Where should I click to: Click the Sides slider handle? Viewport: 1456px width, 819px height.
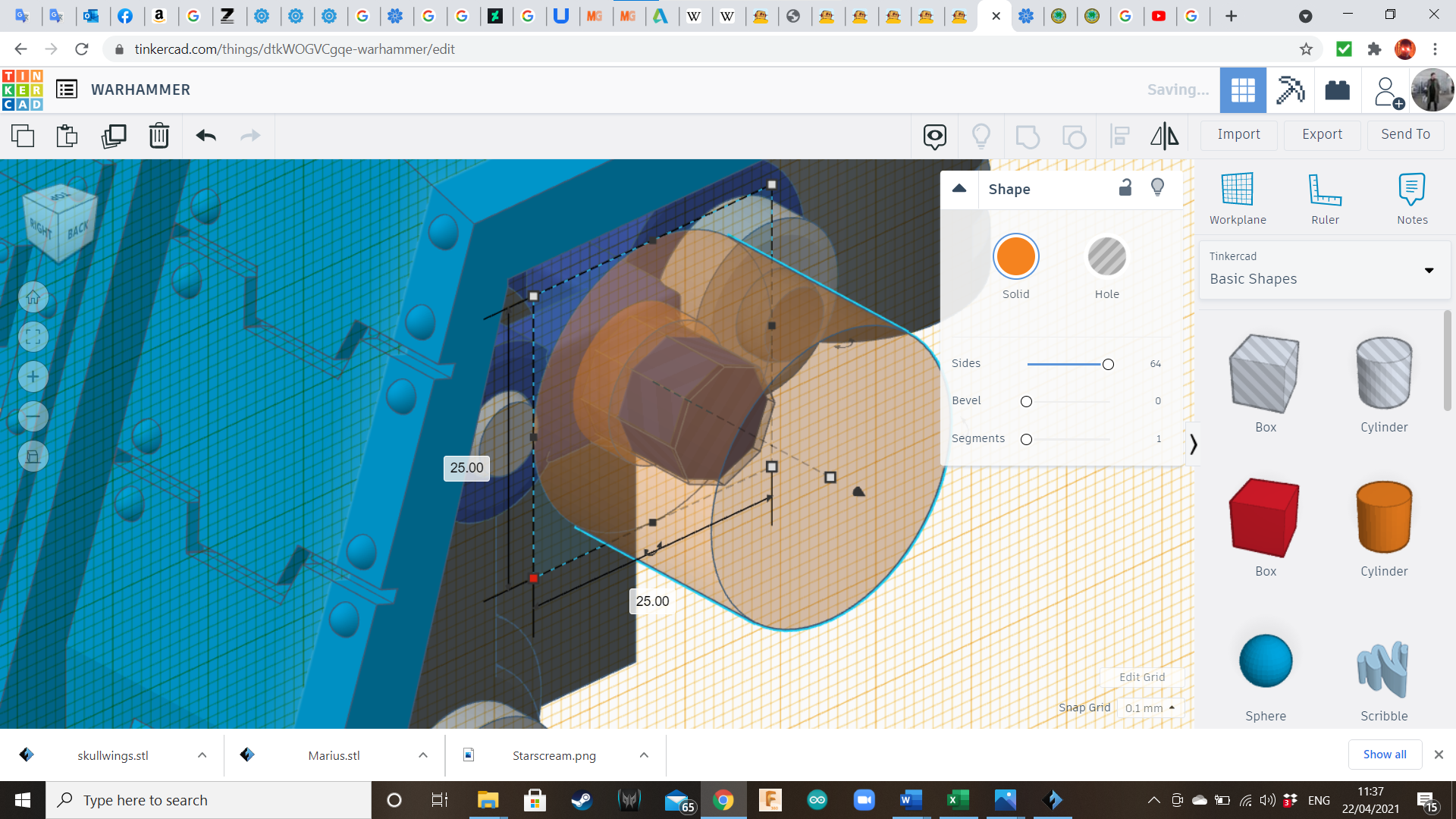(x=1108, y=364)
